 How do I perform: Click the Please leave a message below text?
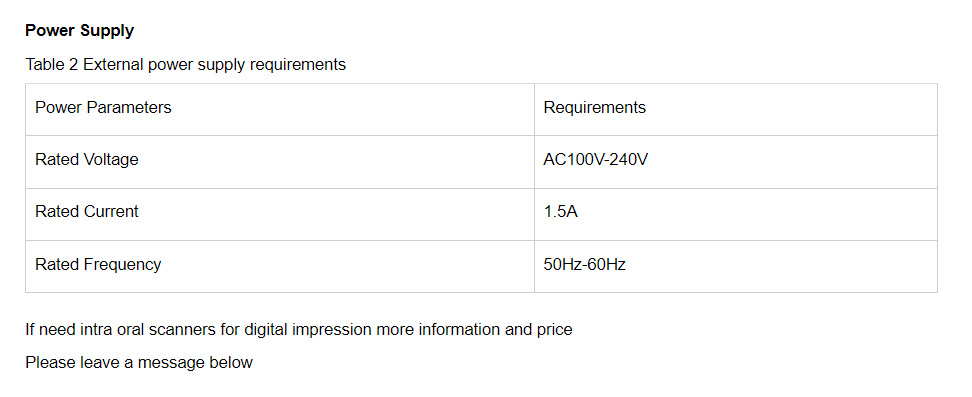point(139,362)
